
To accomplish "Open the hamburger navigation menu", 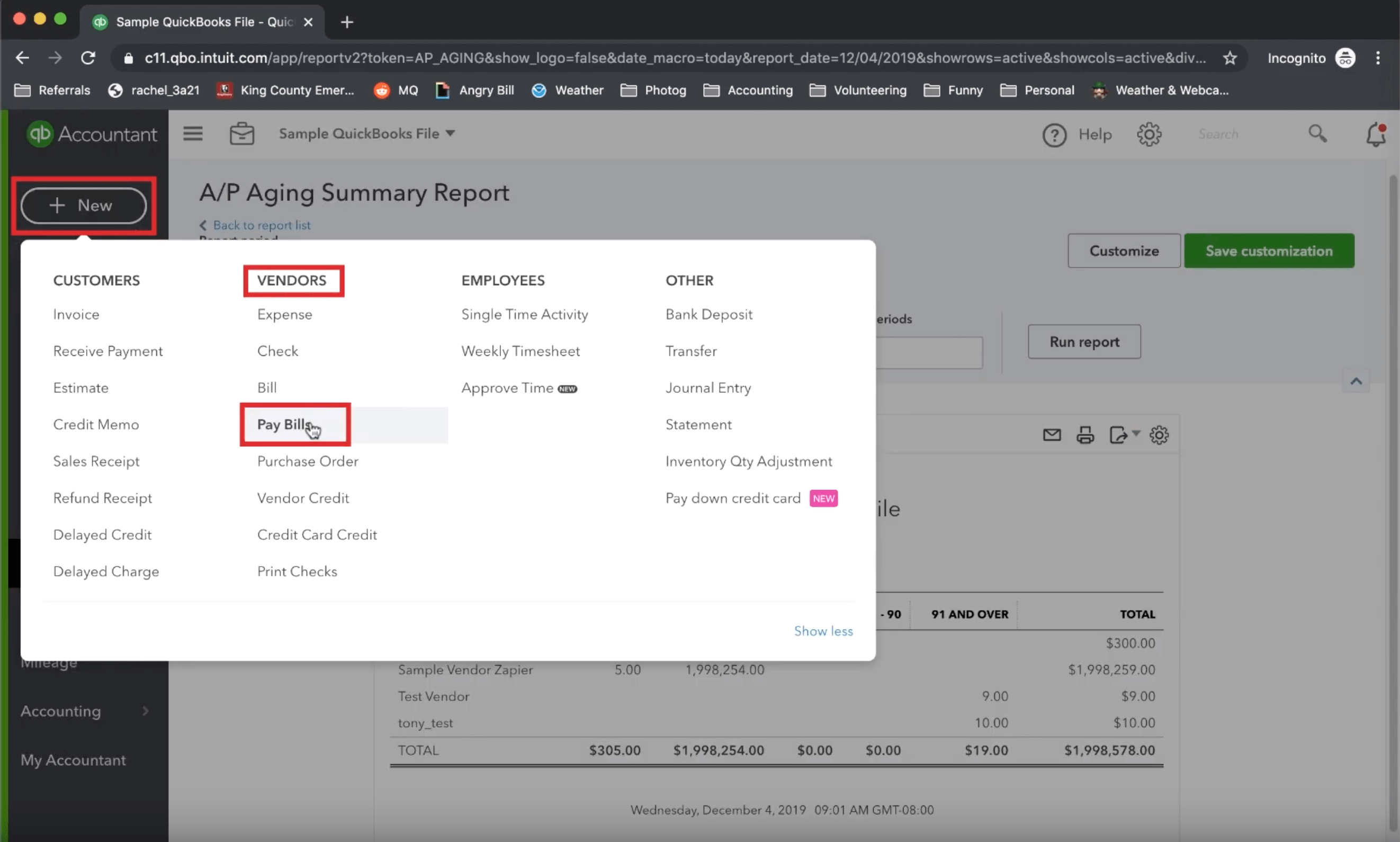I will click(192, 133).
